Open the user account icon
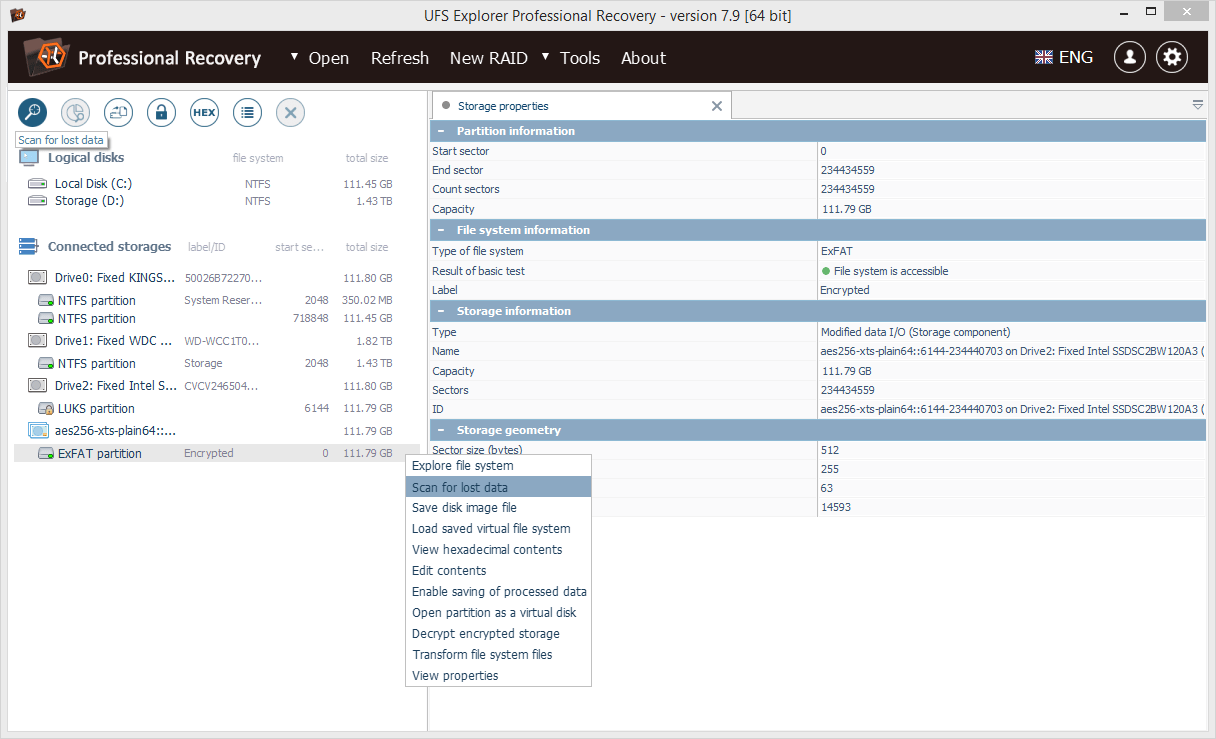Screen dimensions: 1216x739 tap(1130, 57)
